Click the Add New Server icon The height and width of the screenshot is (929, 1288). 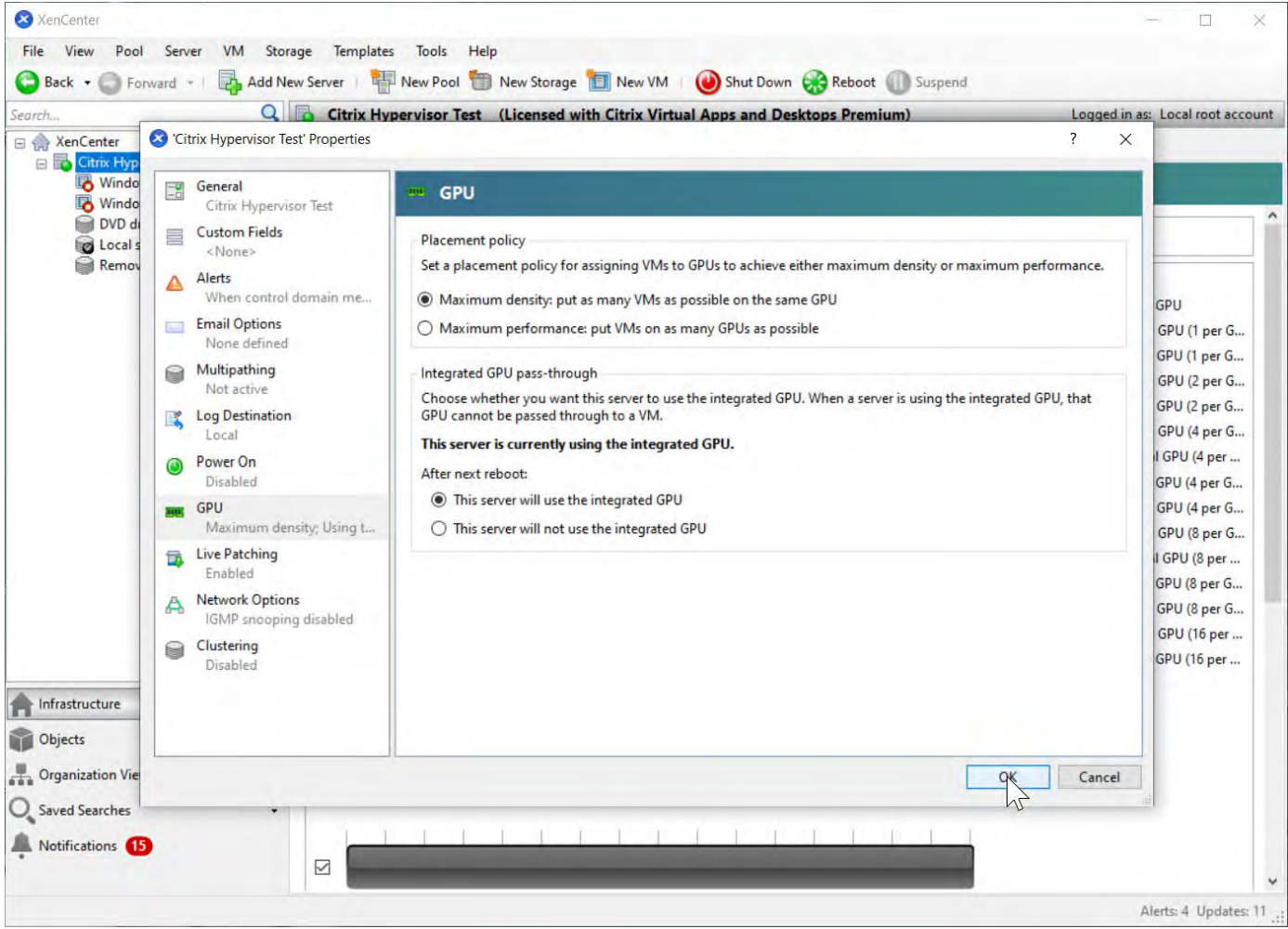229,83
